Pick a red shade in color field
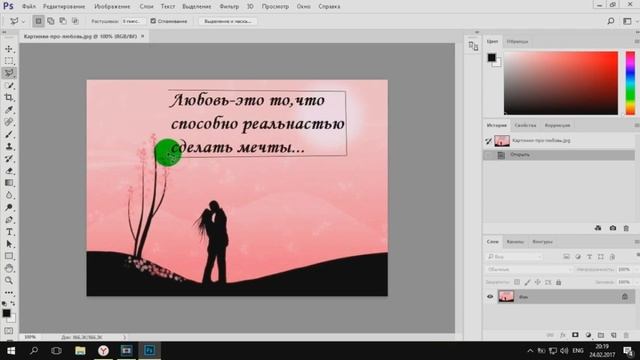Screen dimensions: 640x360 pyautogui.click(x=561, y=83)
